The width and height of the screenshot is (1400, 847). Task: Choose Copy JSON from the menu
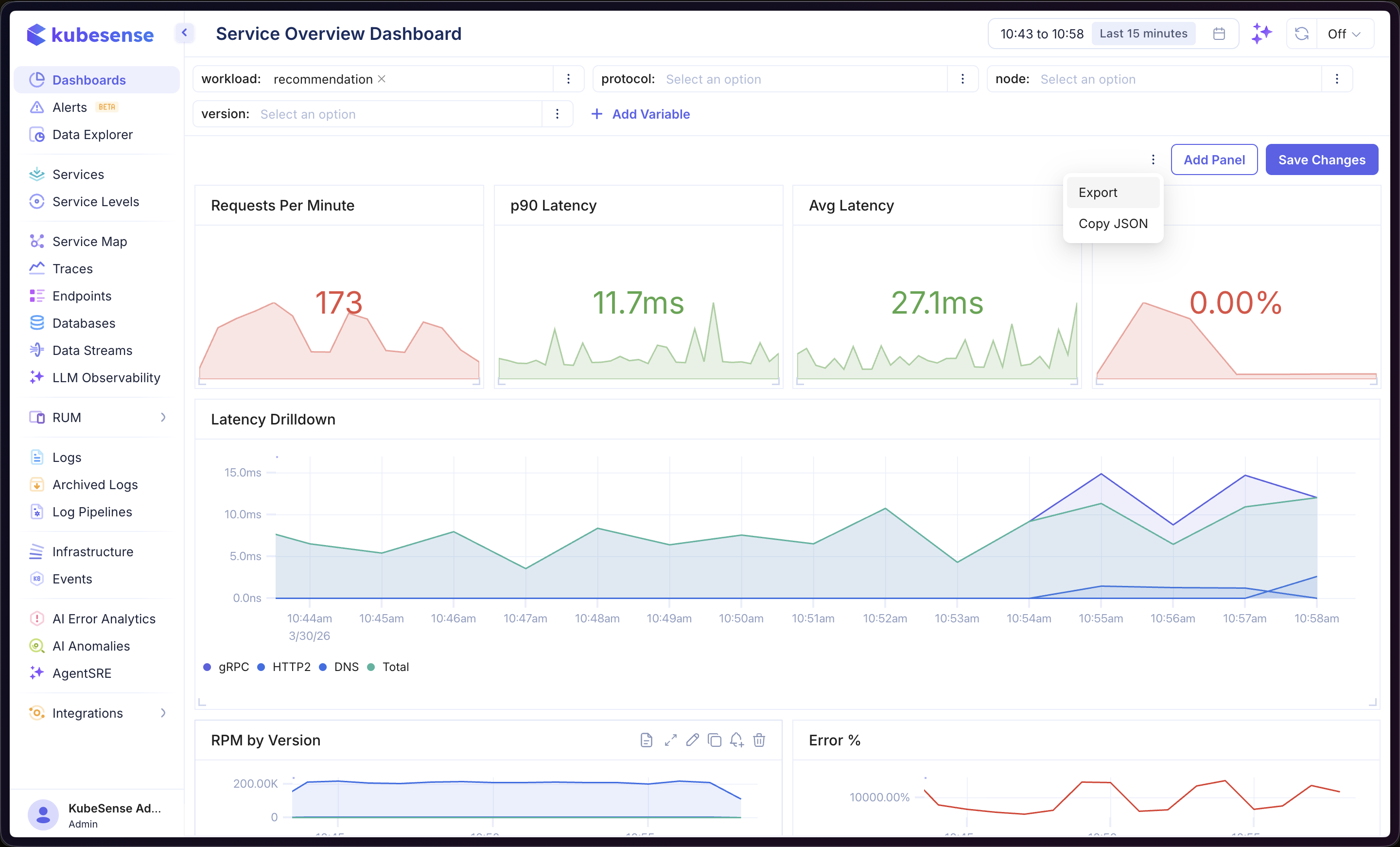click(1113, 224)
